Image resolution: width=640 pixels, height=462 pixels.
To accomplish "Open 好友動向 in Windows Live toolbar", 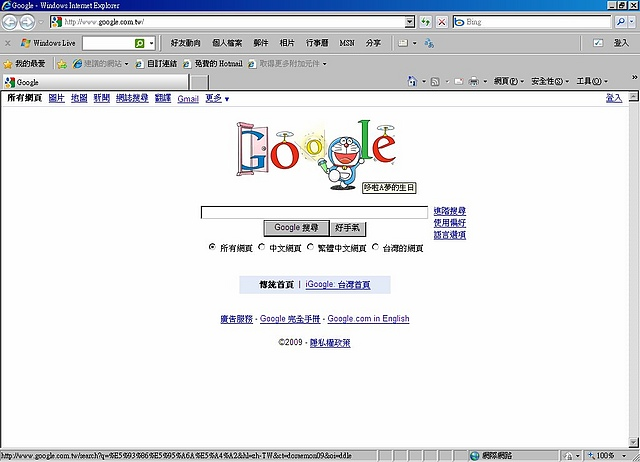I will (x=185, y=43).
